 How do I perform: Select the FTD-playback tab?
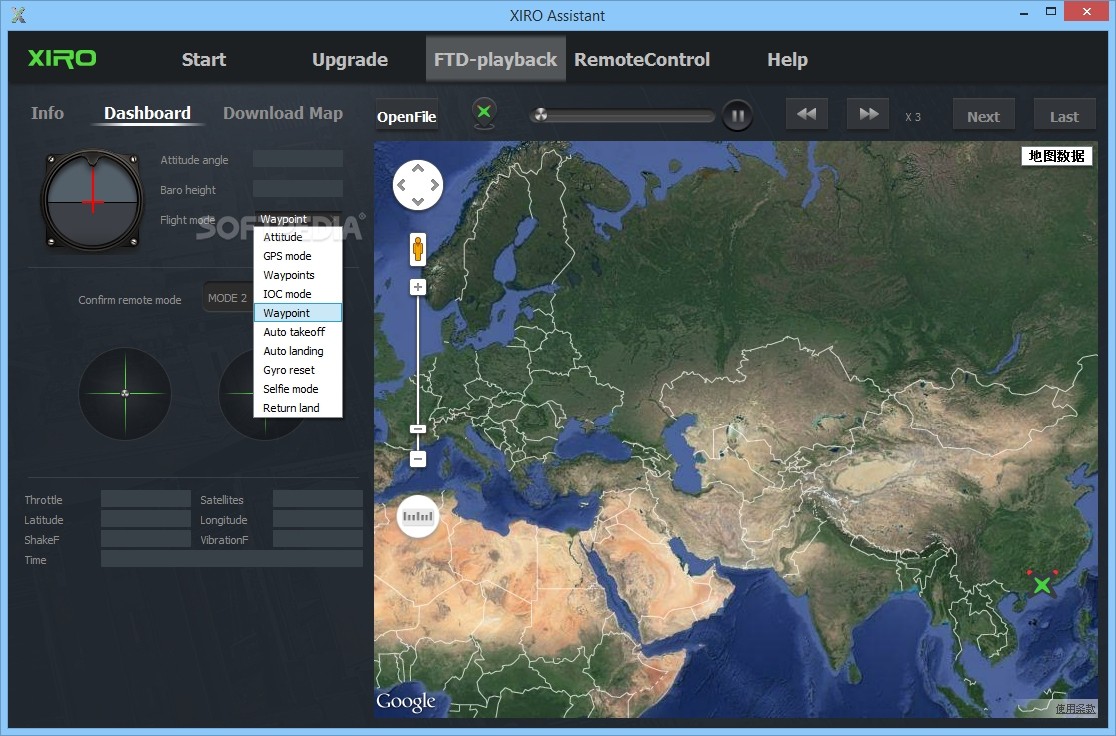tap(495, 60)
